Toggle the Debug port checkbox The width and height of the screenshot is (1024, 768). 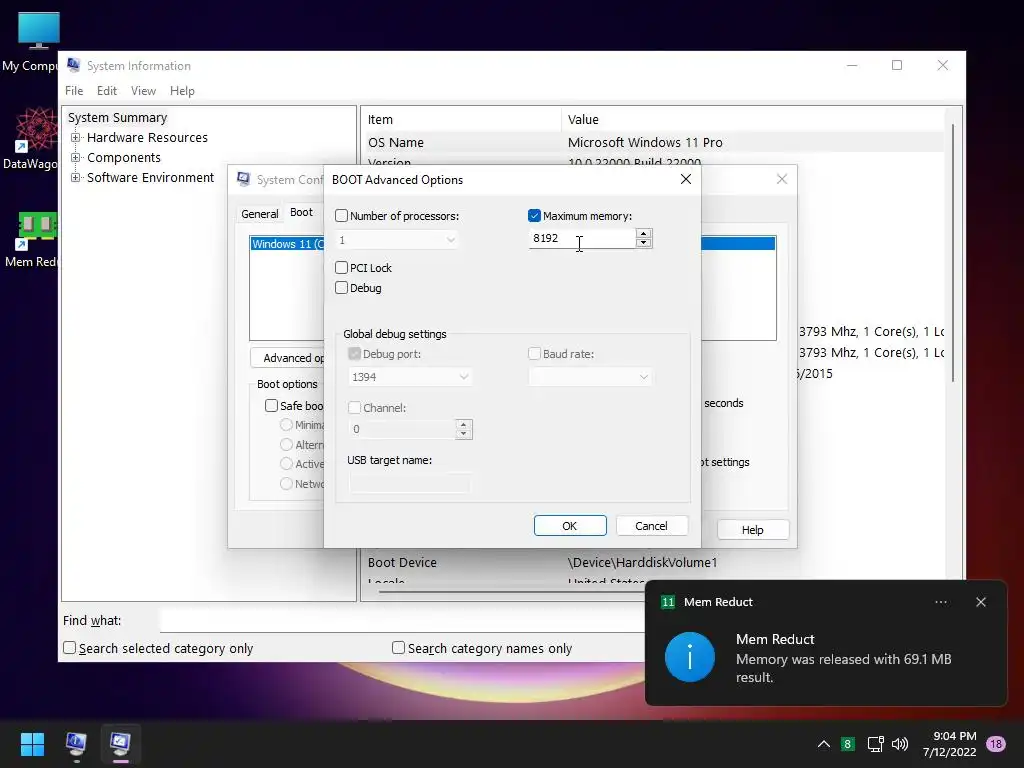pyautogui.click(x=355, y=354)
